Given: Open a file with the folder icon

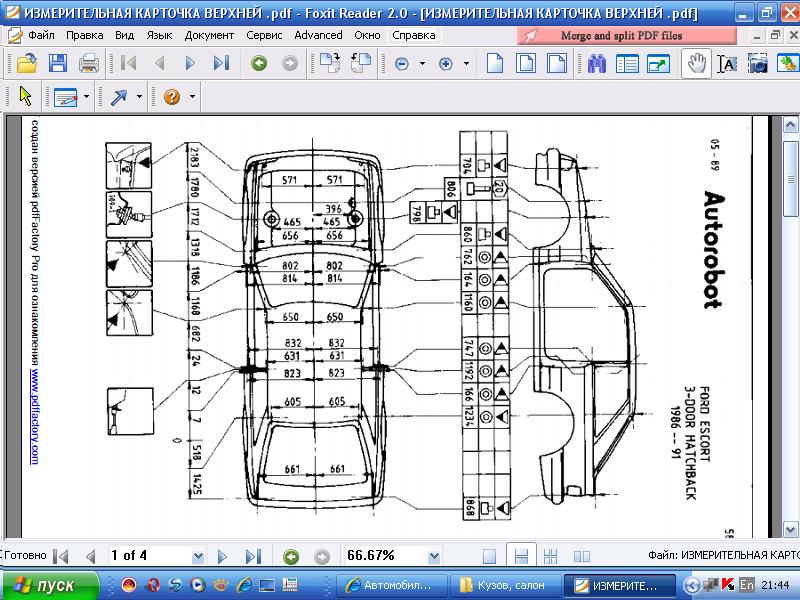Looking at the screenshot, I should click(27, 63).
